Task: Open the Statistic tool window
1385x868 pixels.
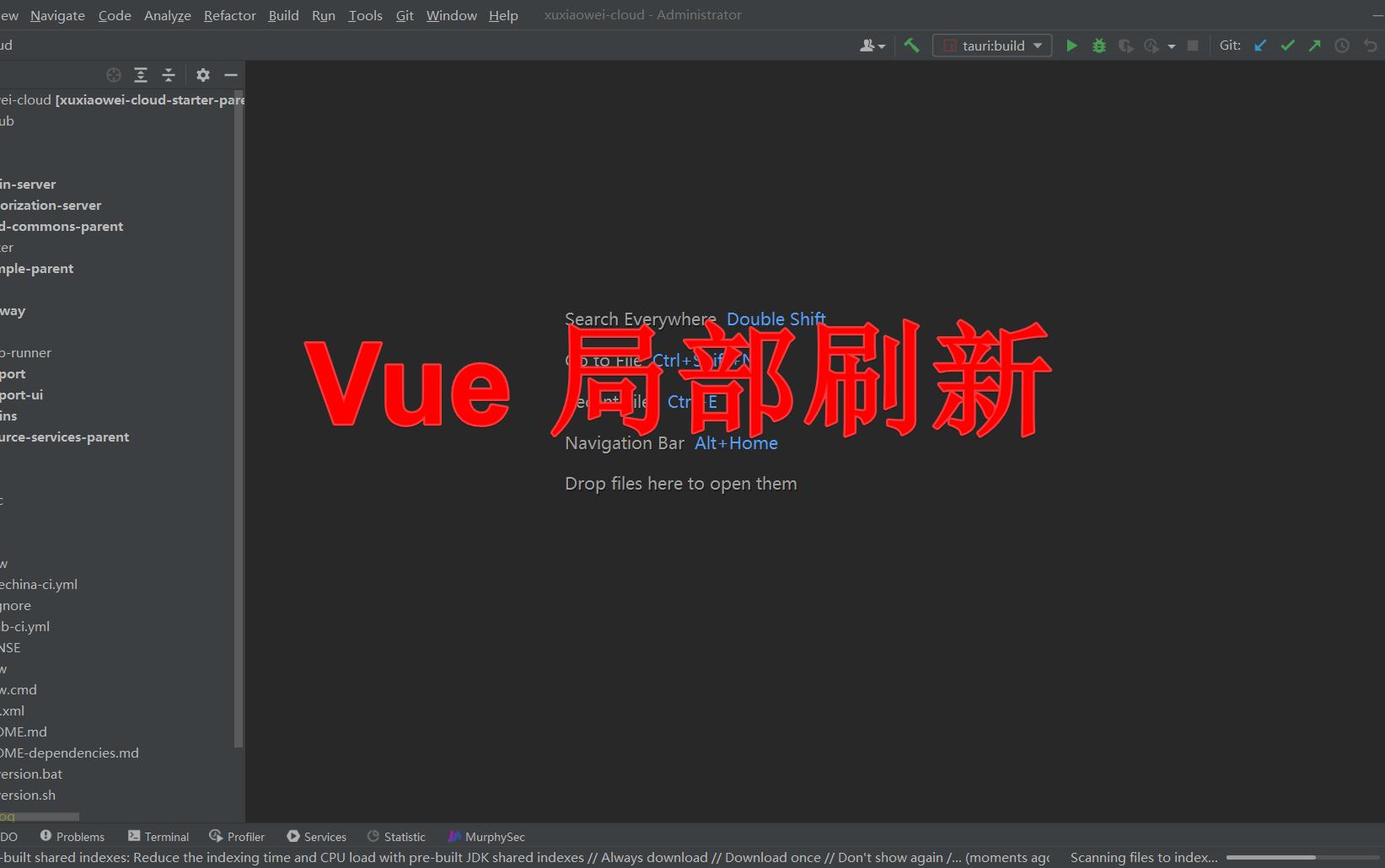Action: (x=396, y=837)
